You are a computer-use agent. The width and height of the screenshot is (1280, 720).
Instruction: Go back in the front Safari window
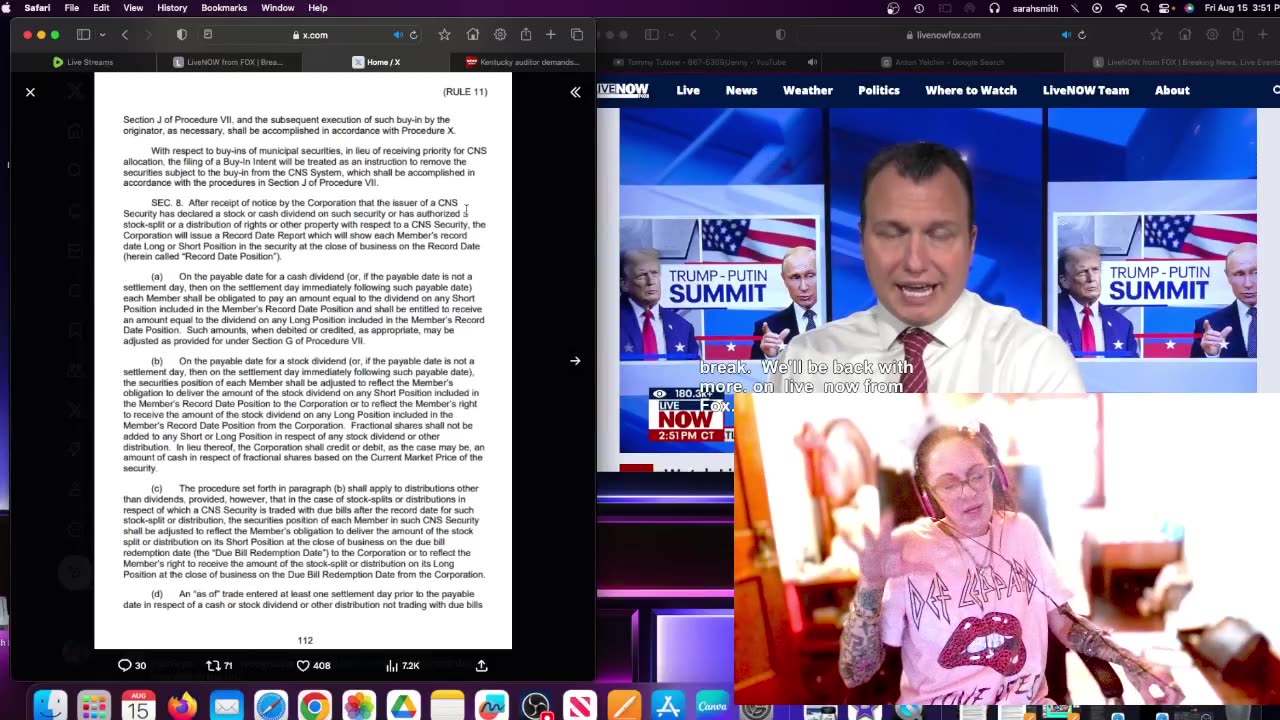[125, 35]
